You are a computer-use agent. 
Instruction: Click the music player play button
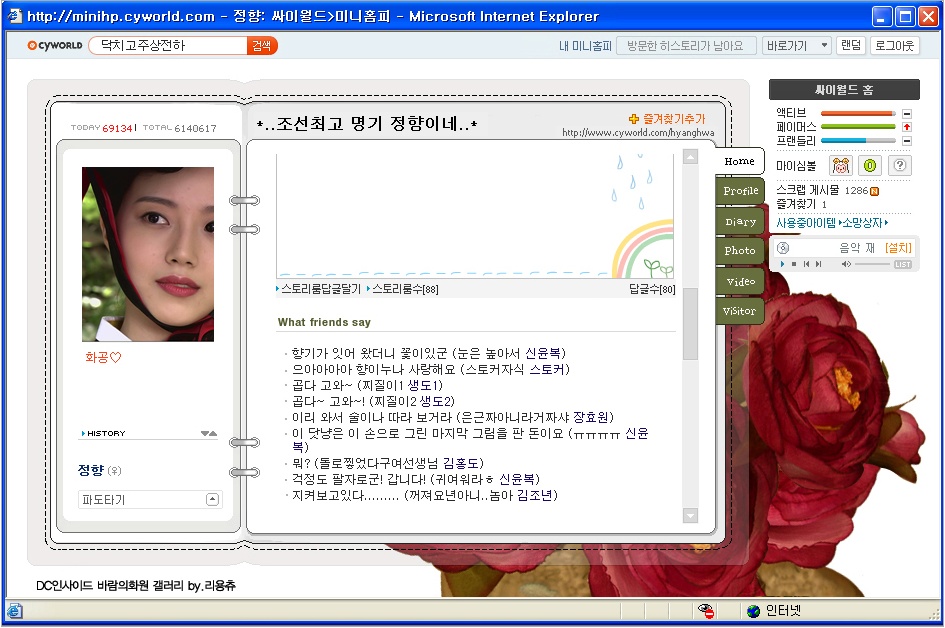click(782, 264)
